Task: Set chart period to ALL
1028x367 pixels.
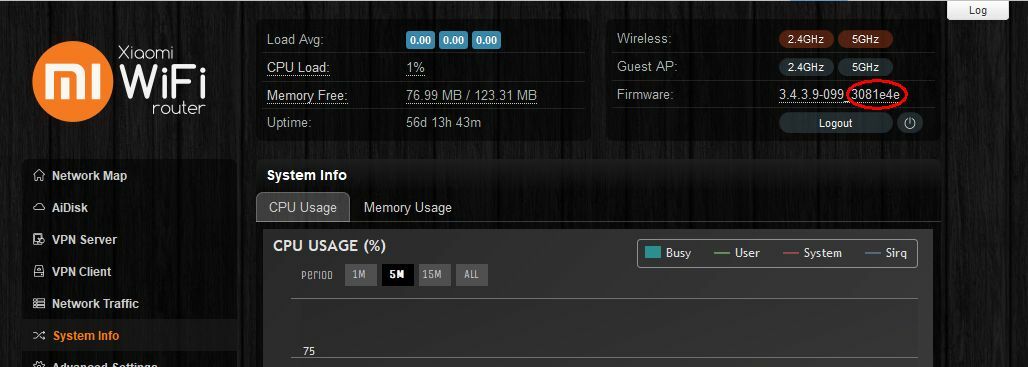Action: pos(471,275)
